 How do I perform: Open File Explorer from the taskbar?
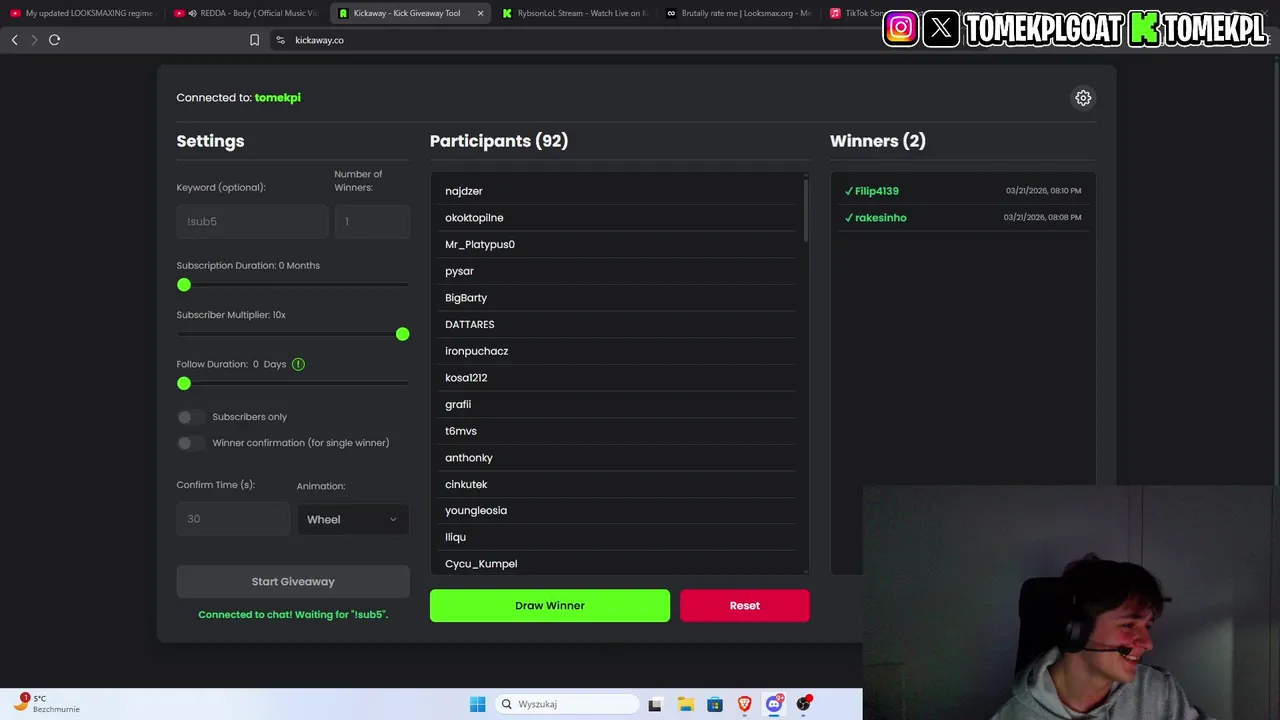[685, 704]
